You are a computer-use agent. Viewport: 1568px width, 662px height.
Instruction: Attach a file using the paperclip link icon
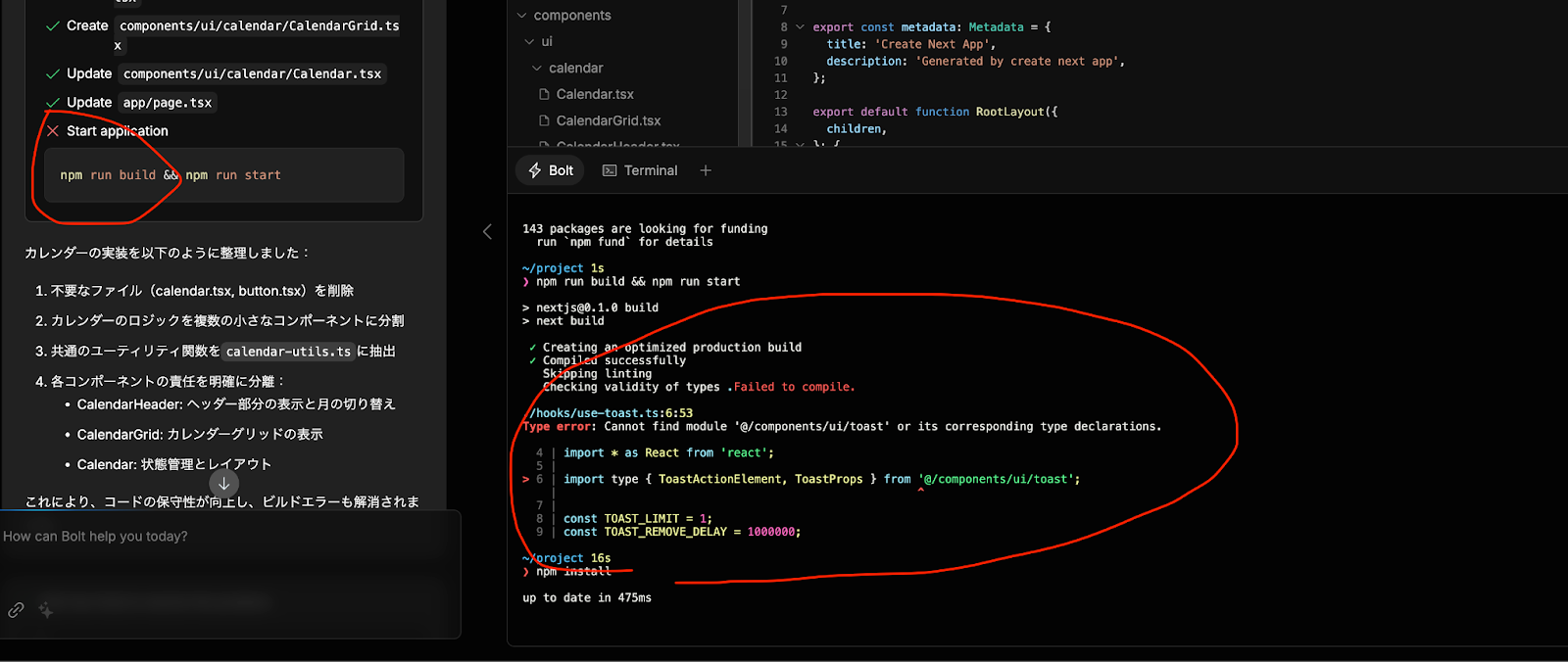16,609
